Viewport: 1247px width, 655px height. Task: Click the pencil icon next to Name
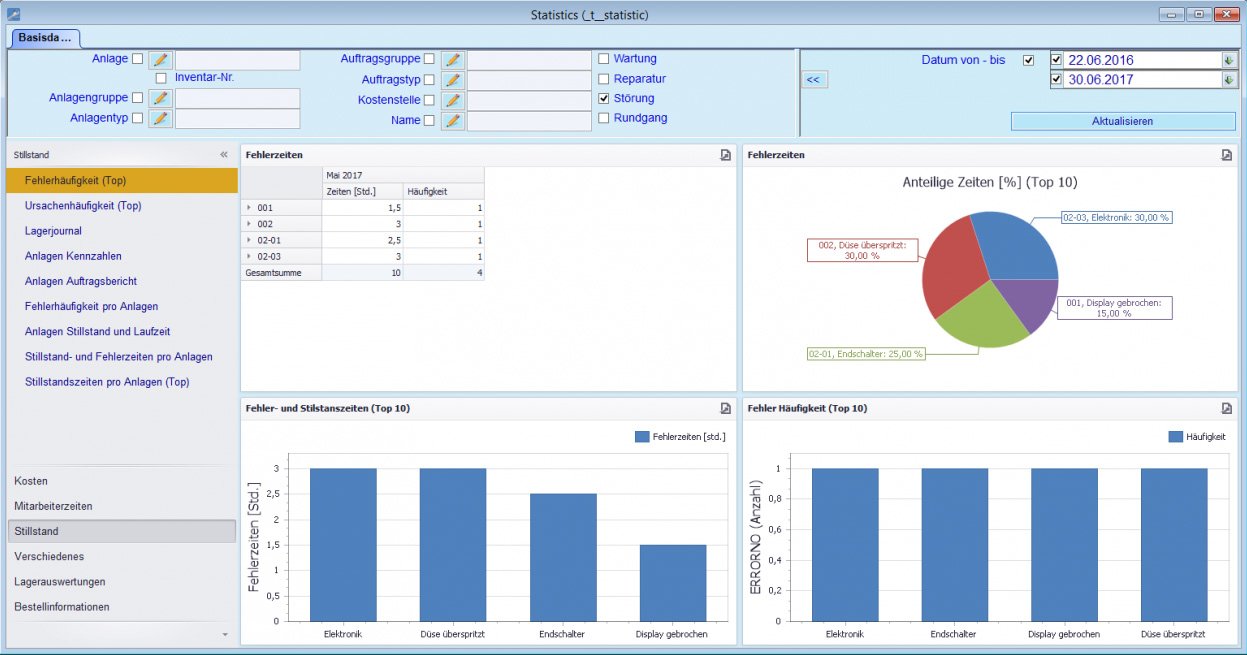coord(452,121)
